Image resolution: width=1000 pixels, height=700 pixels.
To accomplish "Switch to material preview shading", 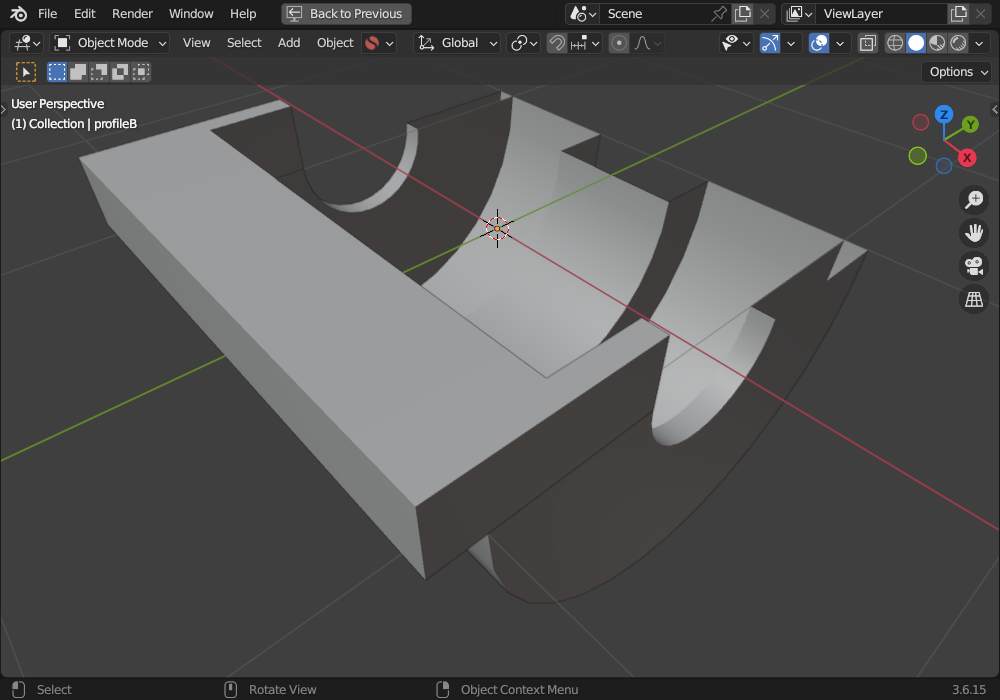I will (937, 43).
